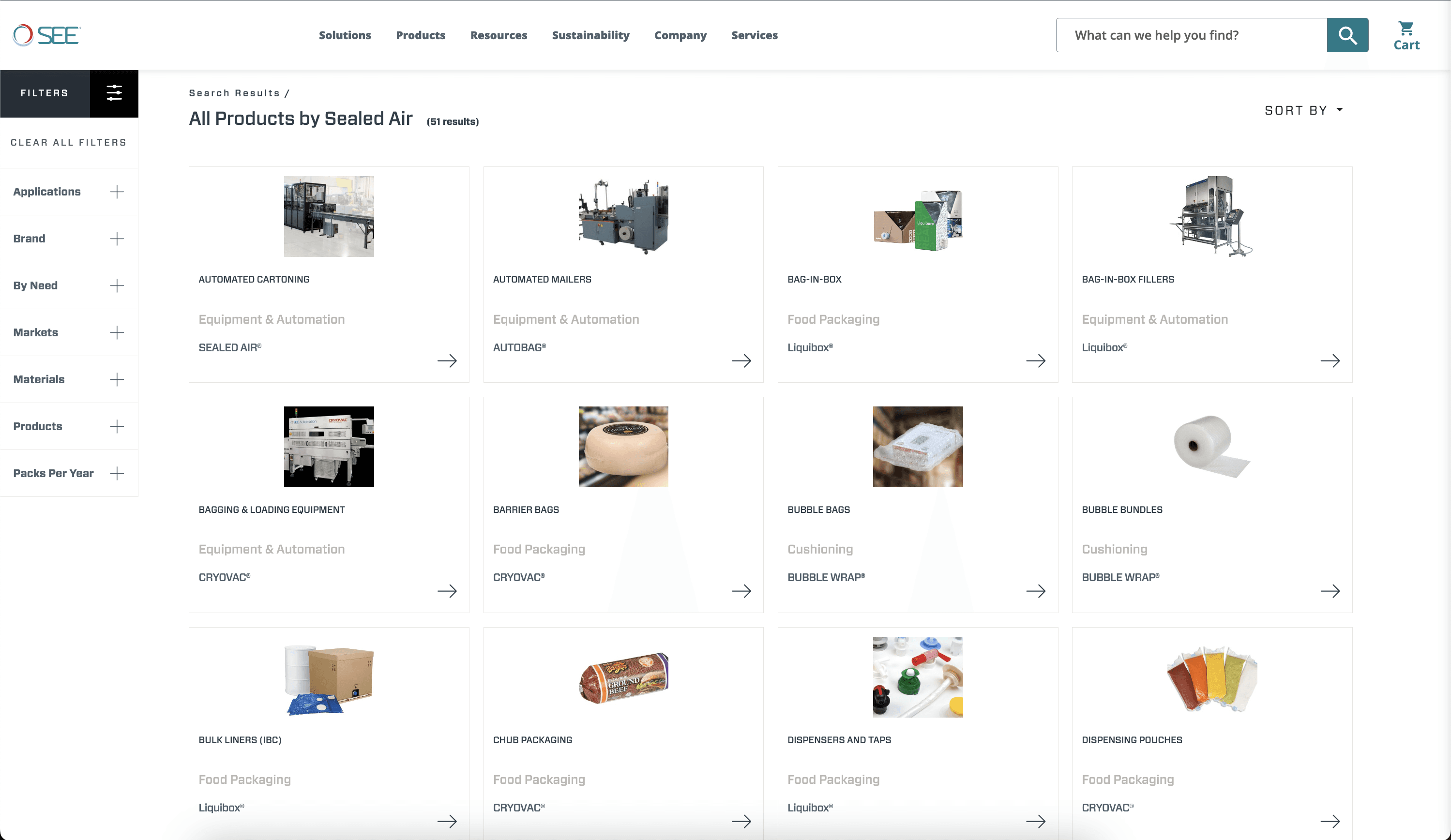The width and height of the screenshot is (1451, 840).
Task: Click the Search Results breadcrumb link
Action: [x=234, y=93]
